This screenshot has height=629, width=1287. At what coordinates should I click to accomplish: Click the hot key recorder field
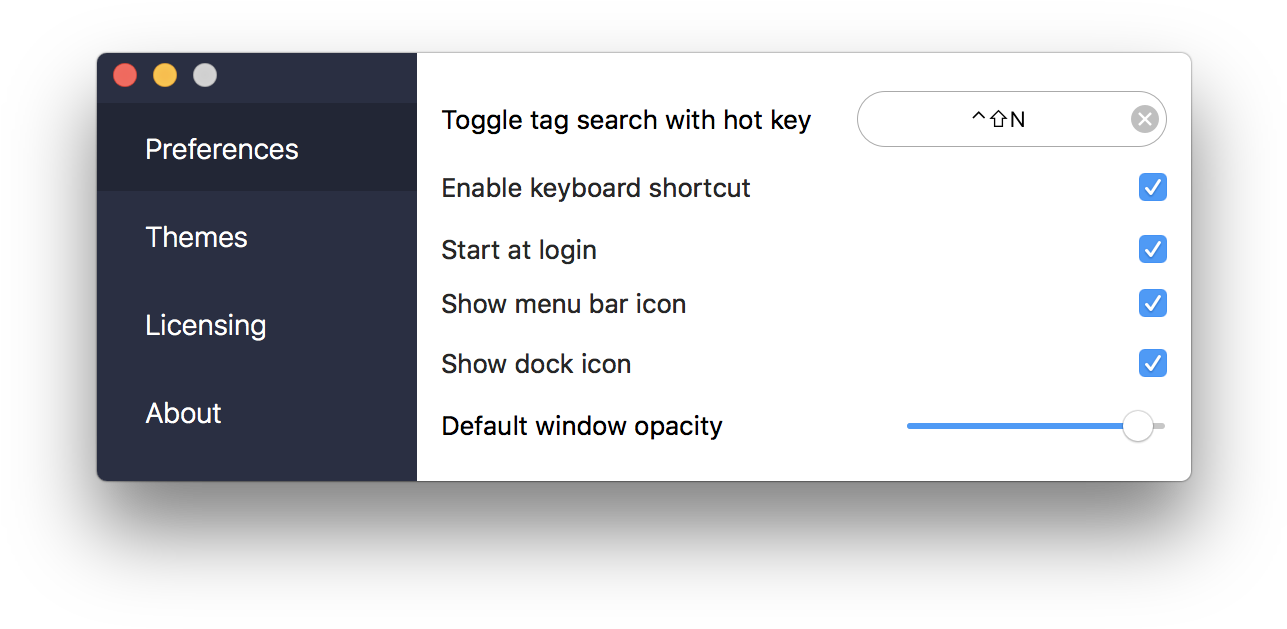click(x=995, y=120)
